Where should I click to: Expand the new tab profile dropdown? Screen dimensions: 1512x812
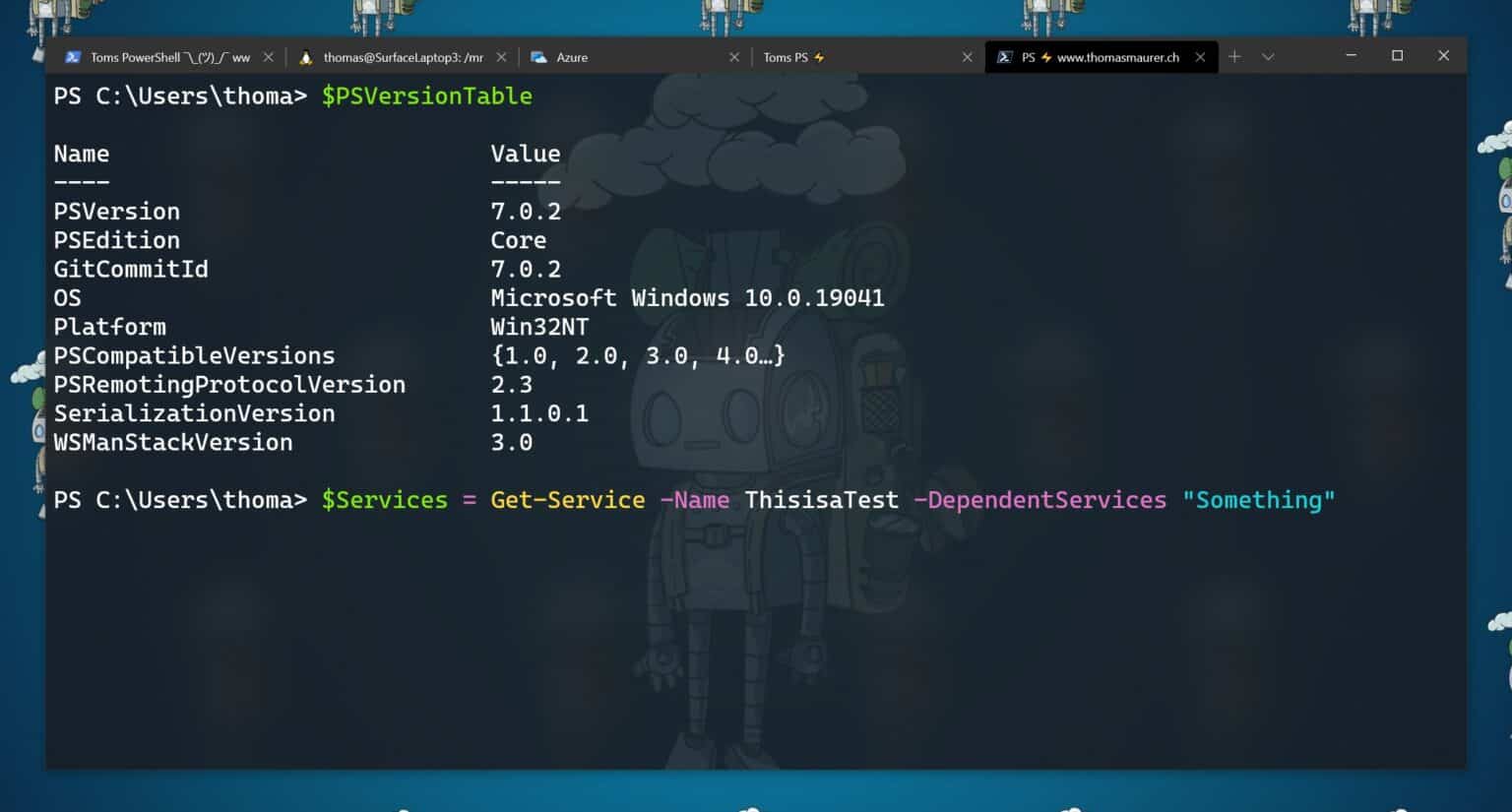(1268, 57)
